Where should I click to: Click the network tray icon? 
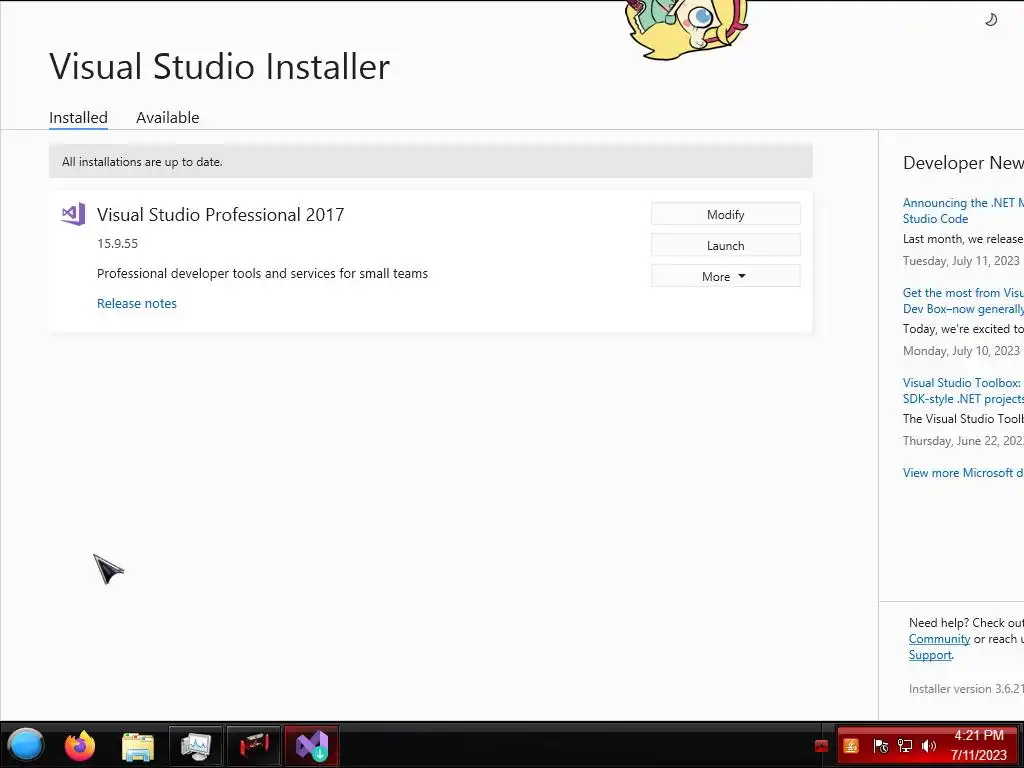click(x=904, y=746)
